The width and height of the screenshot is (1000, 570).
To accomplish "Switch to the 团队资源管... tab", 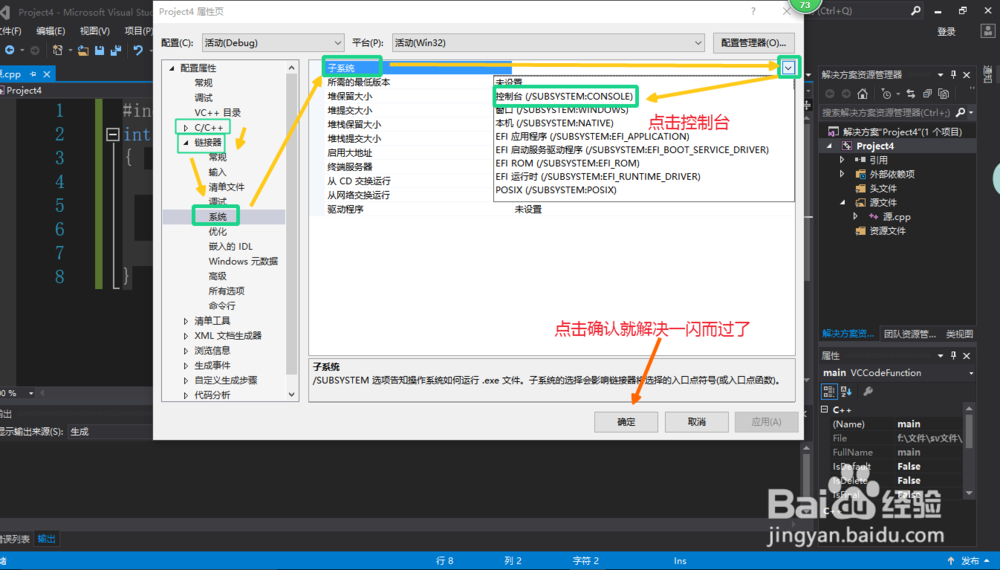I will (909, 333).
